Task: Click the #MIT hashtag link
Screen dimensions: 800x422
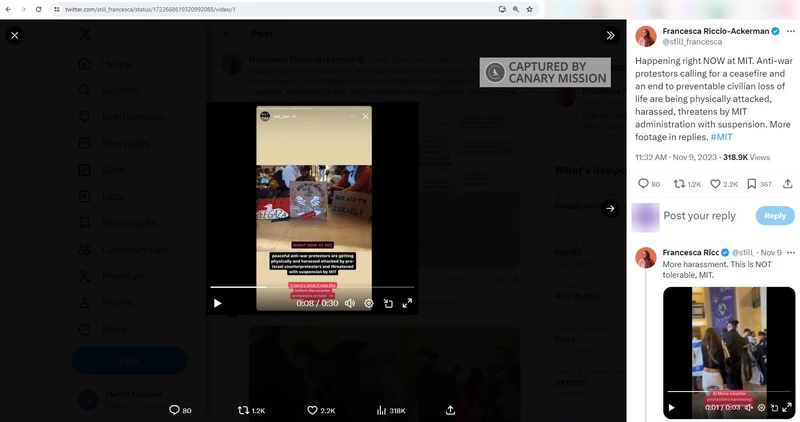Action: coord(721,136)
